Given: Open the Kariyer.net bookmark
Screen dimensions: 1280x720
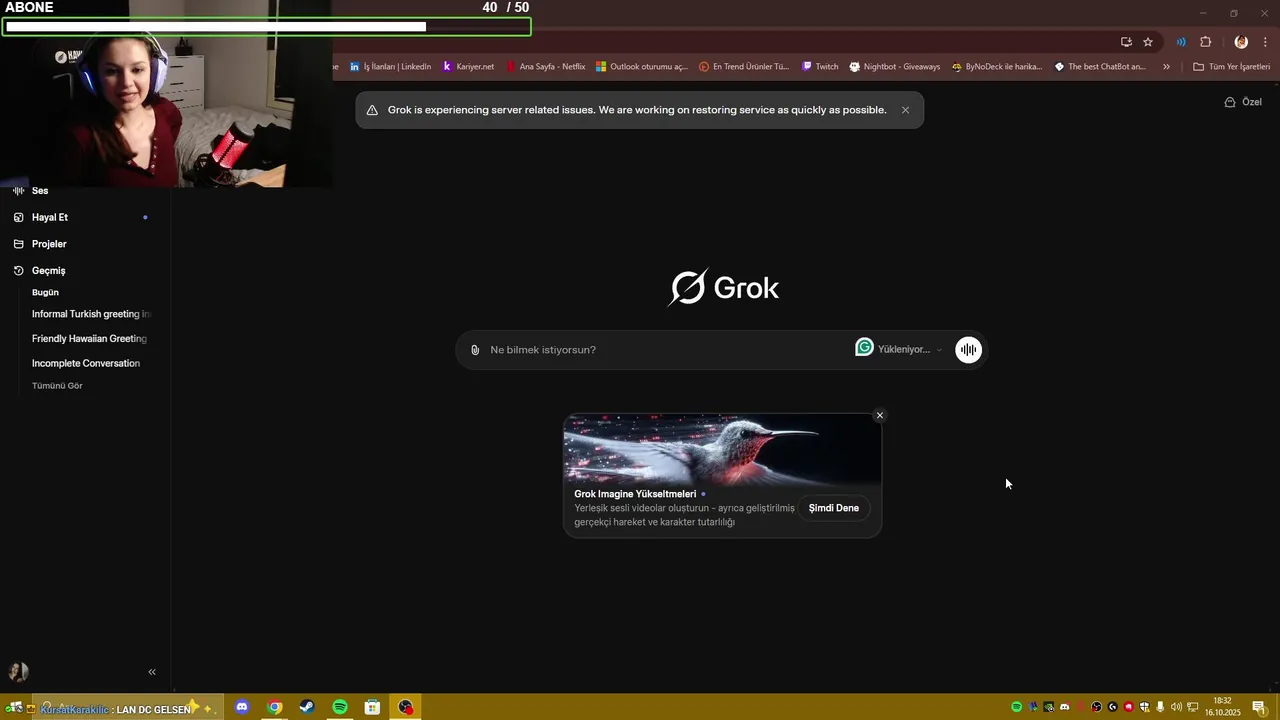Looking at the screenshot, I should pyautogui.click(x=468, y=67).
